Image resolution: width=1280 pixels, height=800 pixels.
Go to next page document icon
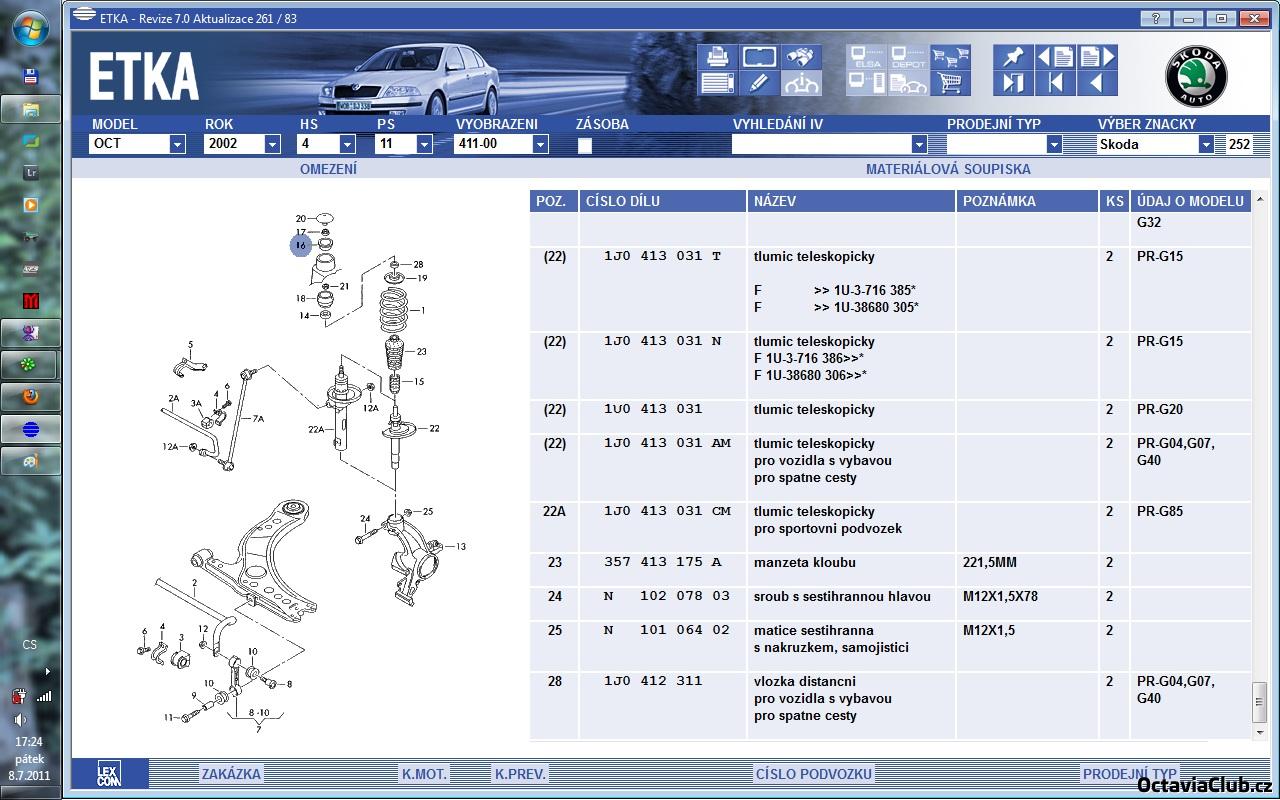pyautogui.click(x=1096, y=57)
